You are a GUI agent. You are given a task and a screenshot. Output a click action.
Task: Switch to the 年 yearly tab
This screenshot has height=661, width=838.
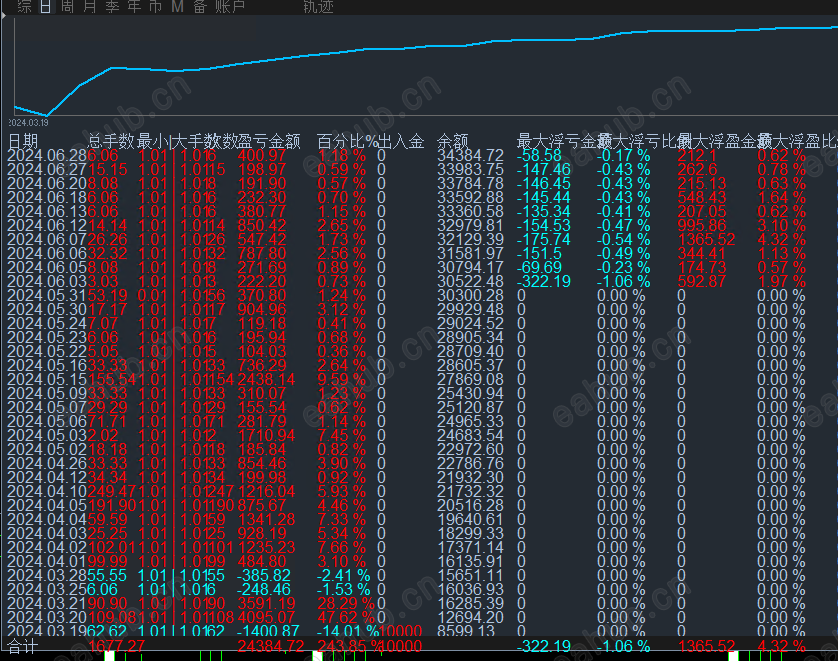(x=134, y=6)
